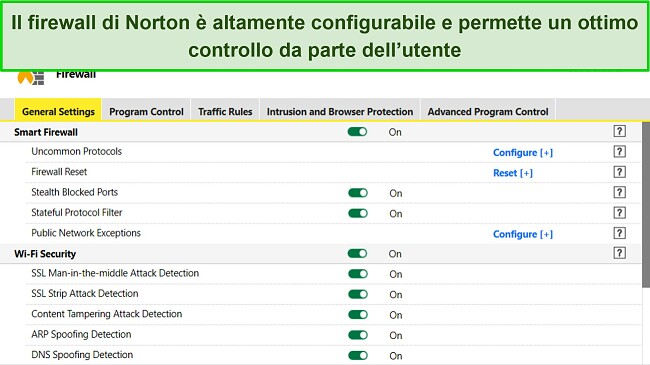This screenshot has height=365, width=650.
Task: Toggle DNS Spoofing Detection switch
Action: point(358,355)
